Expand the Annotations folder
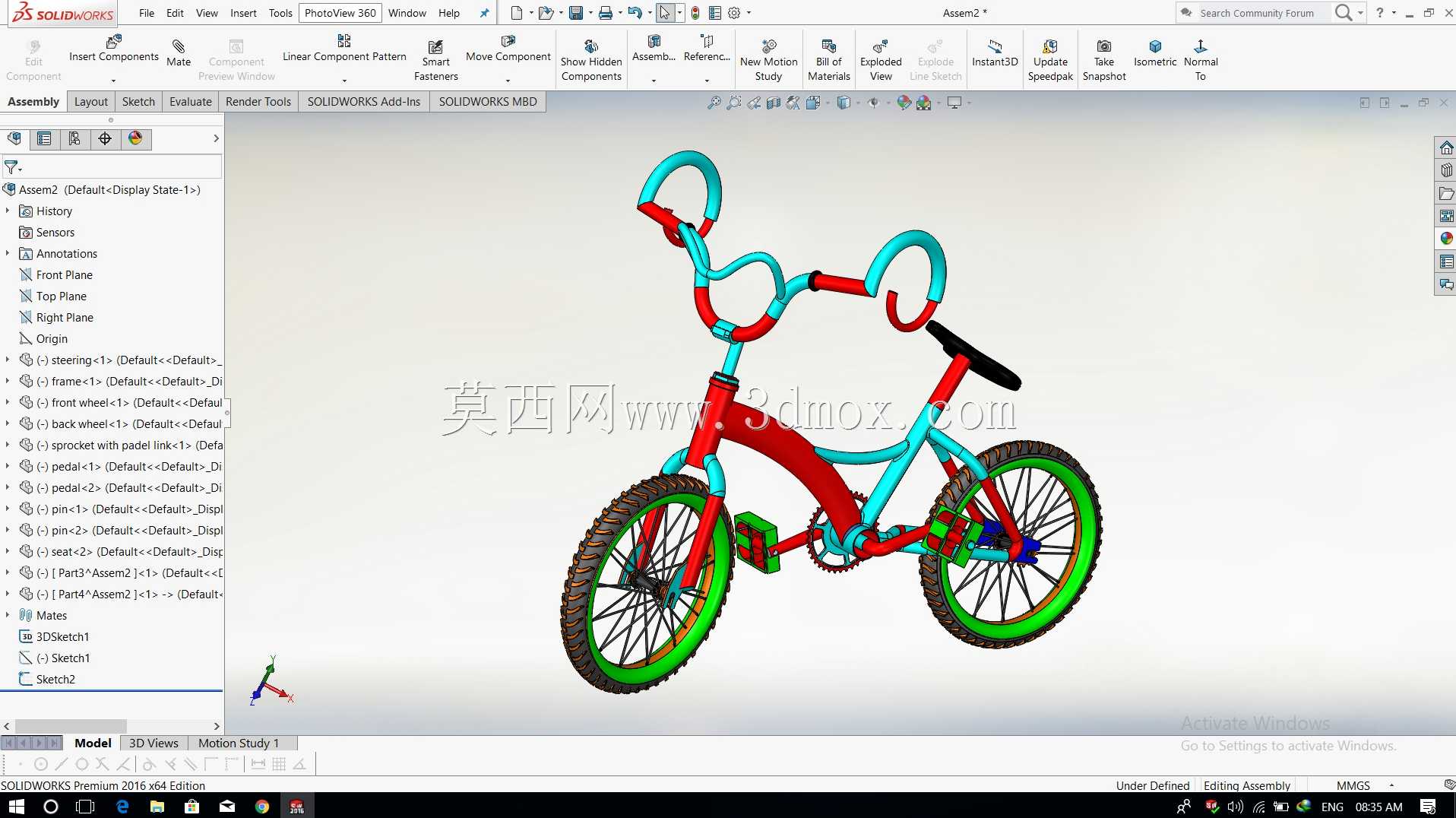 click(x=8, y=253)
